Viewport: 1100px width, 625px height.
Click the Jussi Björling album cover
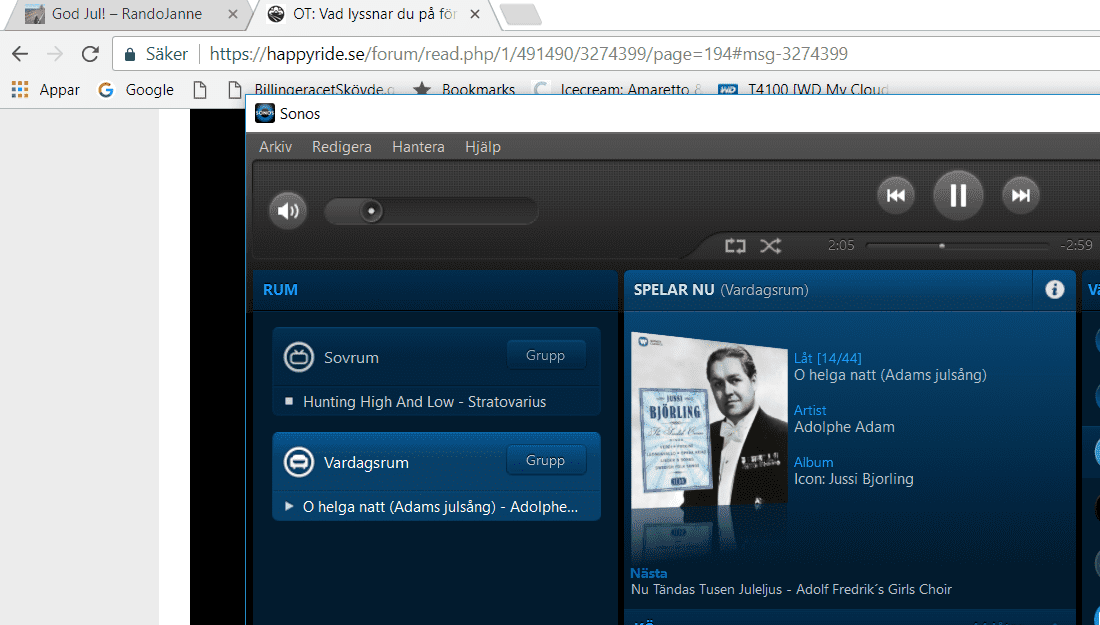709,419
